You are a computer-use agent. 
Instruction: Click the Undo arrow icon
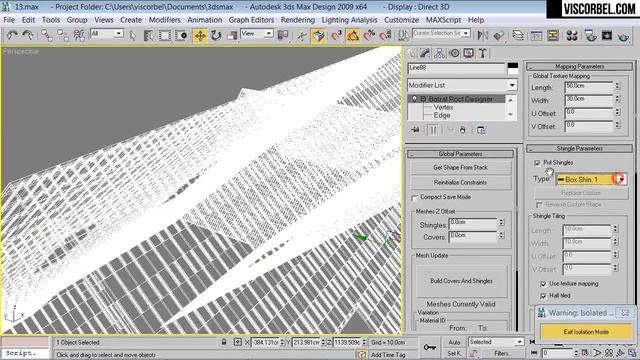pos(12,36)
